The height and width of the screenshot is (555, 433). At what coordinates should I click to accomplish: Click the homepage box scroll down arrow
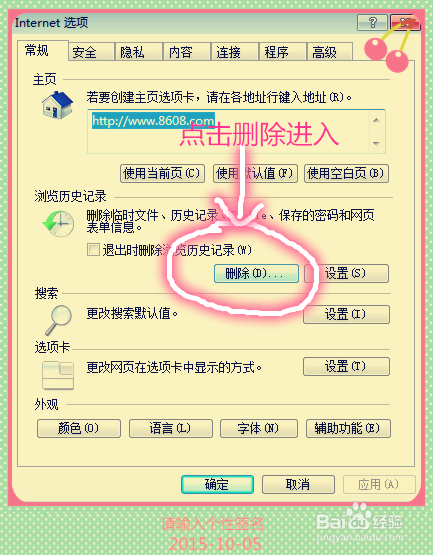coord(376,143)
